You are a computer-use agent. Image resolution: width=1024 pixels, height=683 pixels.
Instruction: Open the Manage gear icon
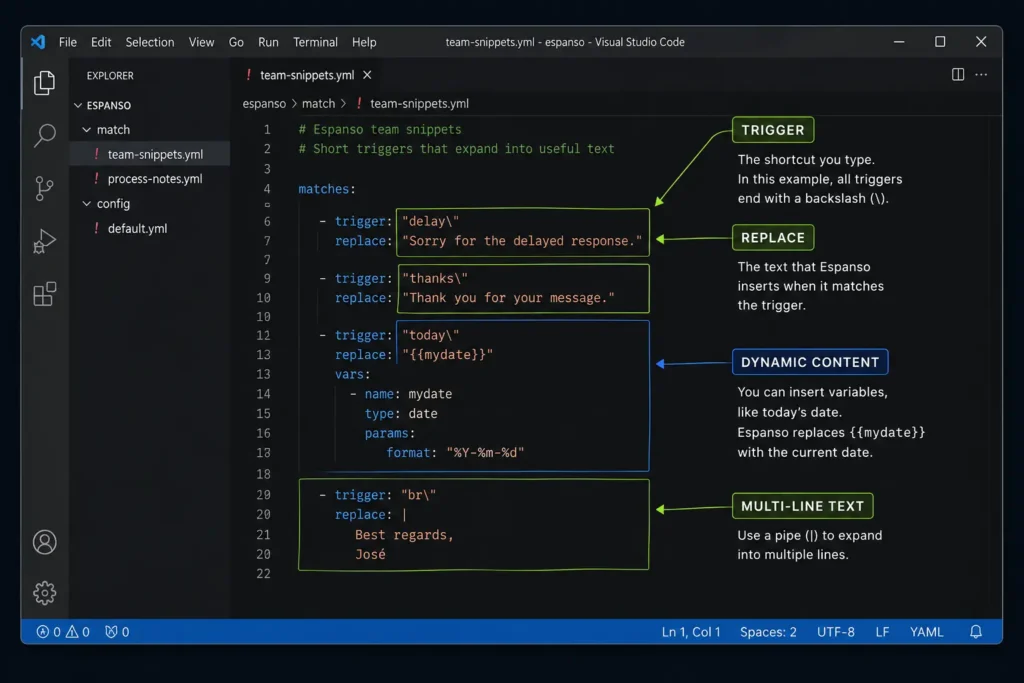(44, 593)
